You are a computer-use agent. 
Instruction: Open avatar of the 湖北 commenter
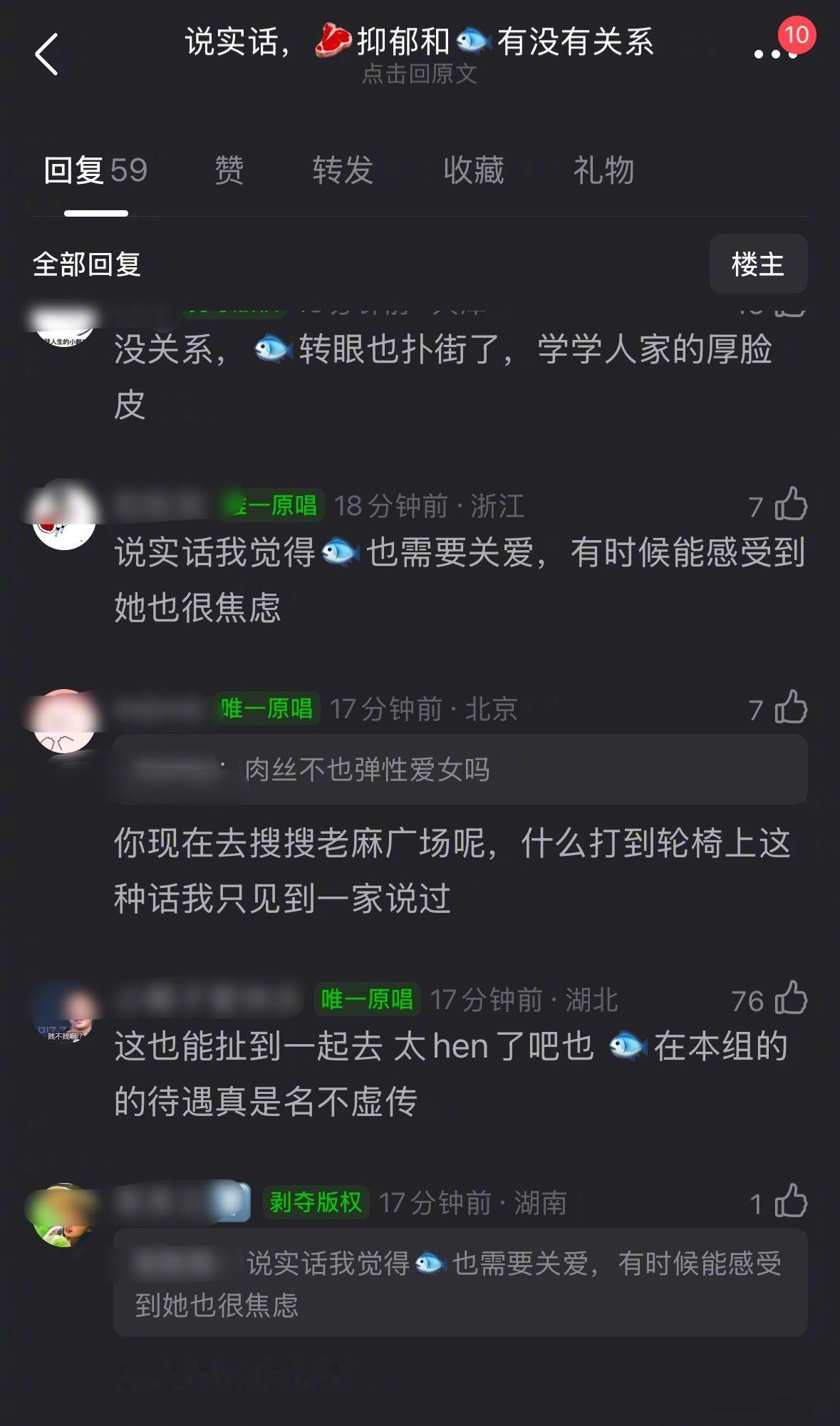point(64,1011)
